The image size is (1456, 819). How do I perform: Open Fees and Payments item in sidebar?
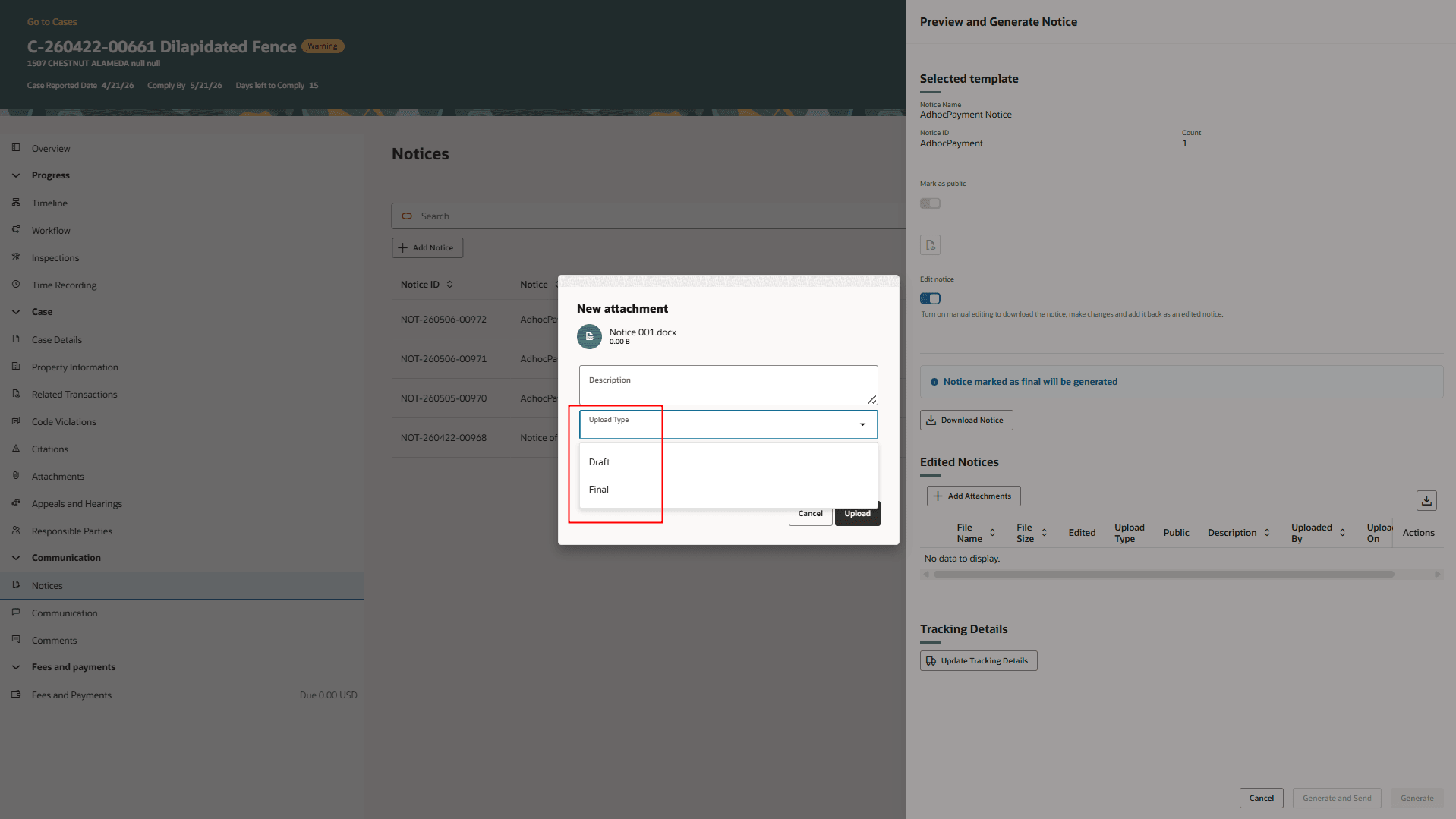[x=182, y=695]
